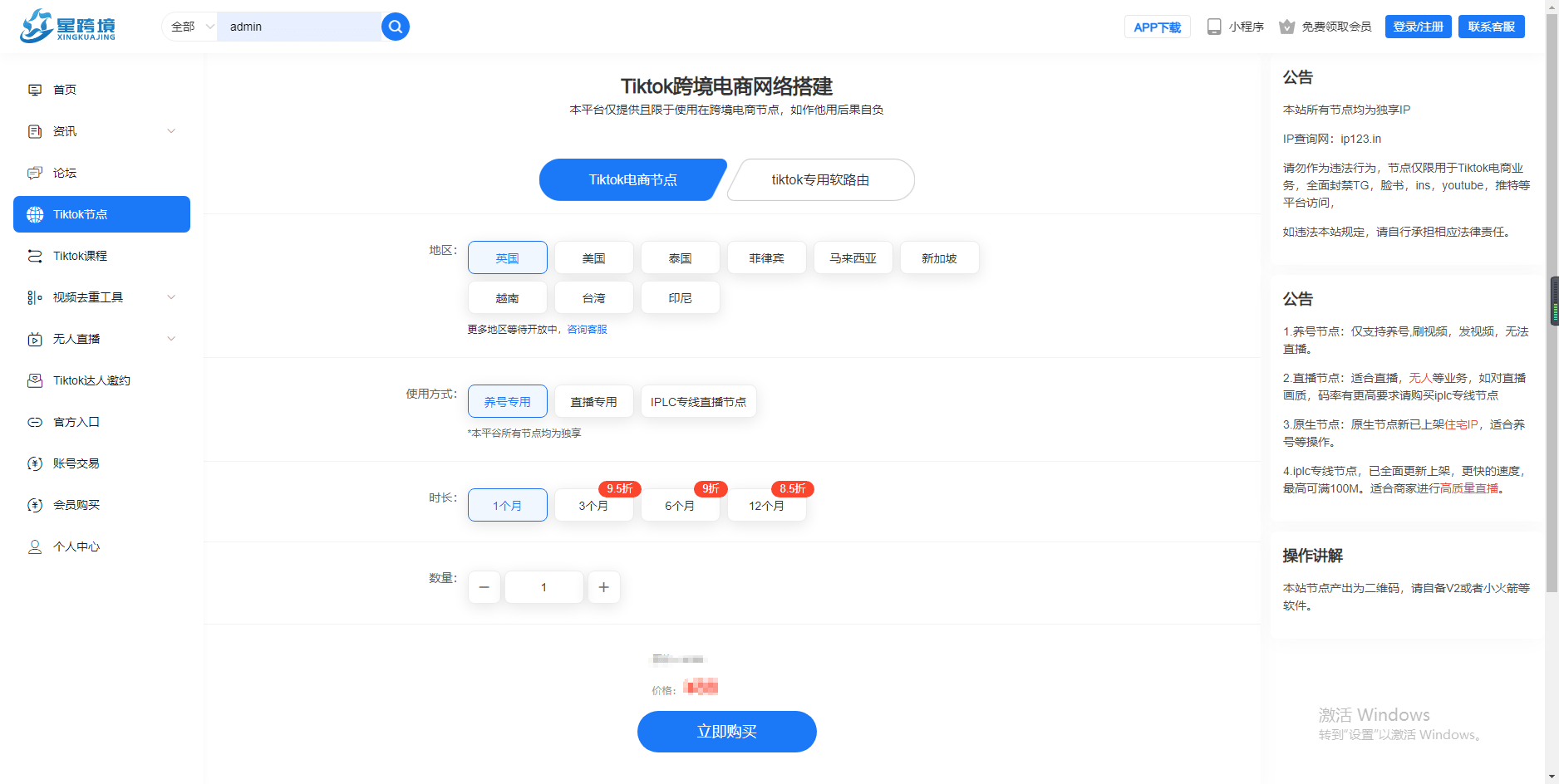
Task: Select the 台湾 region option
Action: (594, 297)
